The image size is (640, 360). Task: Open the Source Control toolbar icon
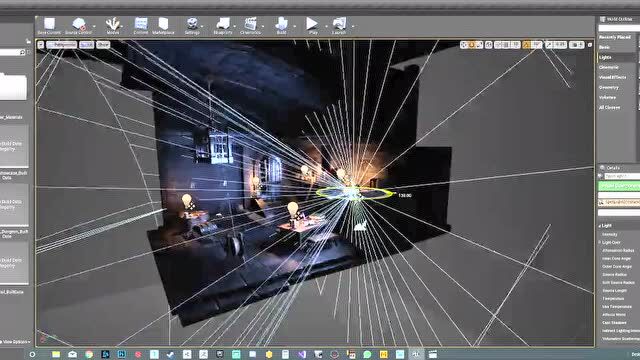point(78,26)
